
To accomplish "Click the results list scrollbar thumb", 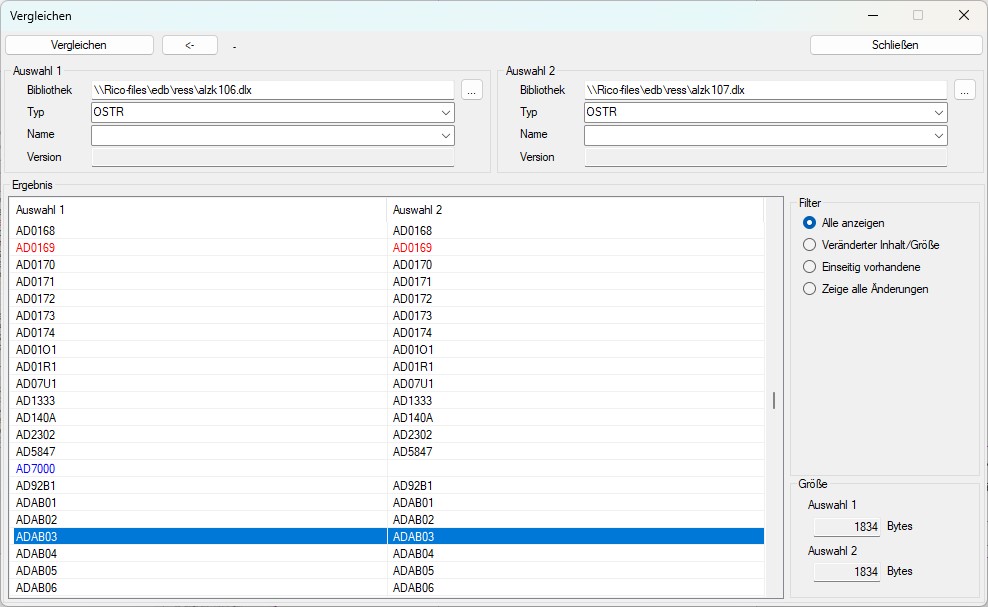I will point(773,400).
